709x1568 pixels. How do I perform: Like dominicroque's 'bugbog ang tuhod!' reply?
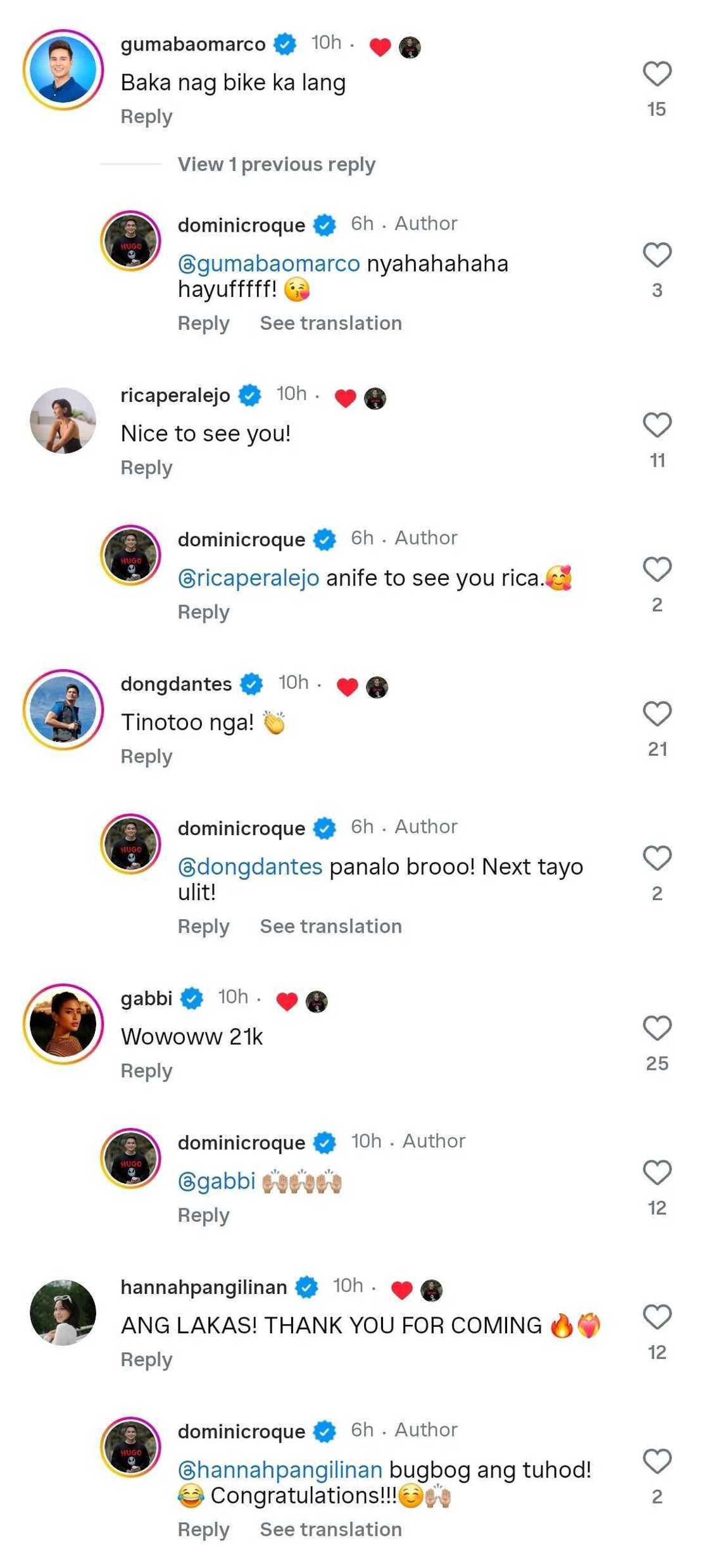pos(656,1462)
